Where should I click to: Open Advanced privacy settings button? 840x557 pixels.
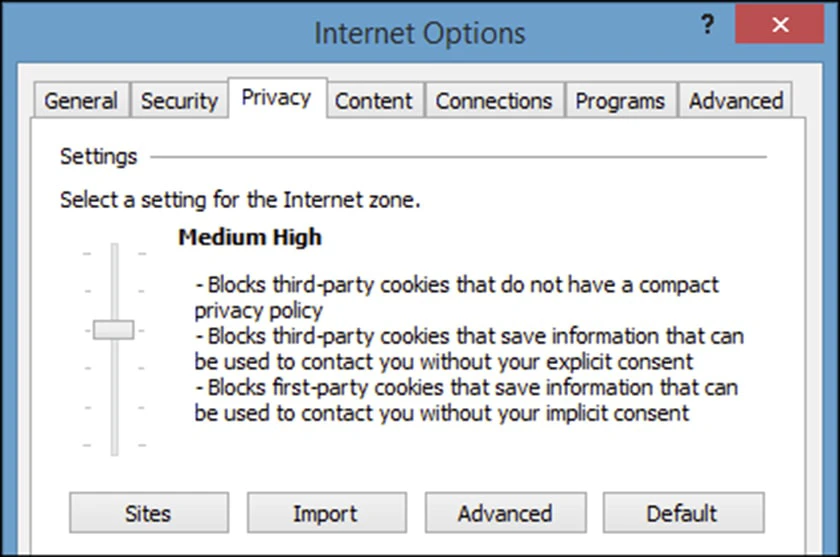[505, 513]
